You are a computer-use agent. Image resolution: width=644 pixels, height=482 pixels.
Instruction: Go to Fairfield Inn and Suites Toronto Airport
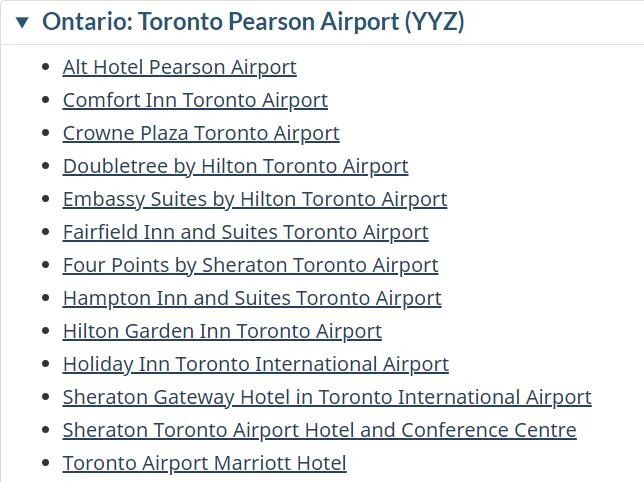(x=245, y=232)
